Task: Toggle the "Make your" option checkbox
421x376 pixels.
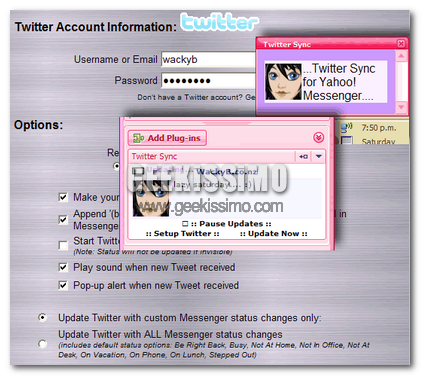Action: coord(63,197)
